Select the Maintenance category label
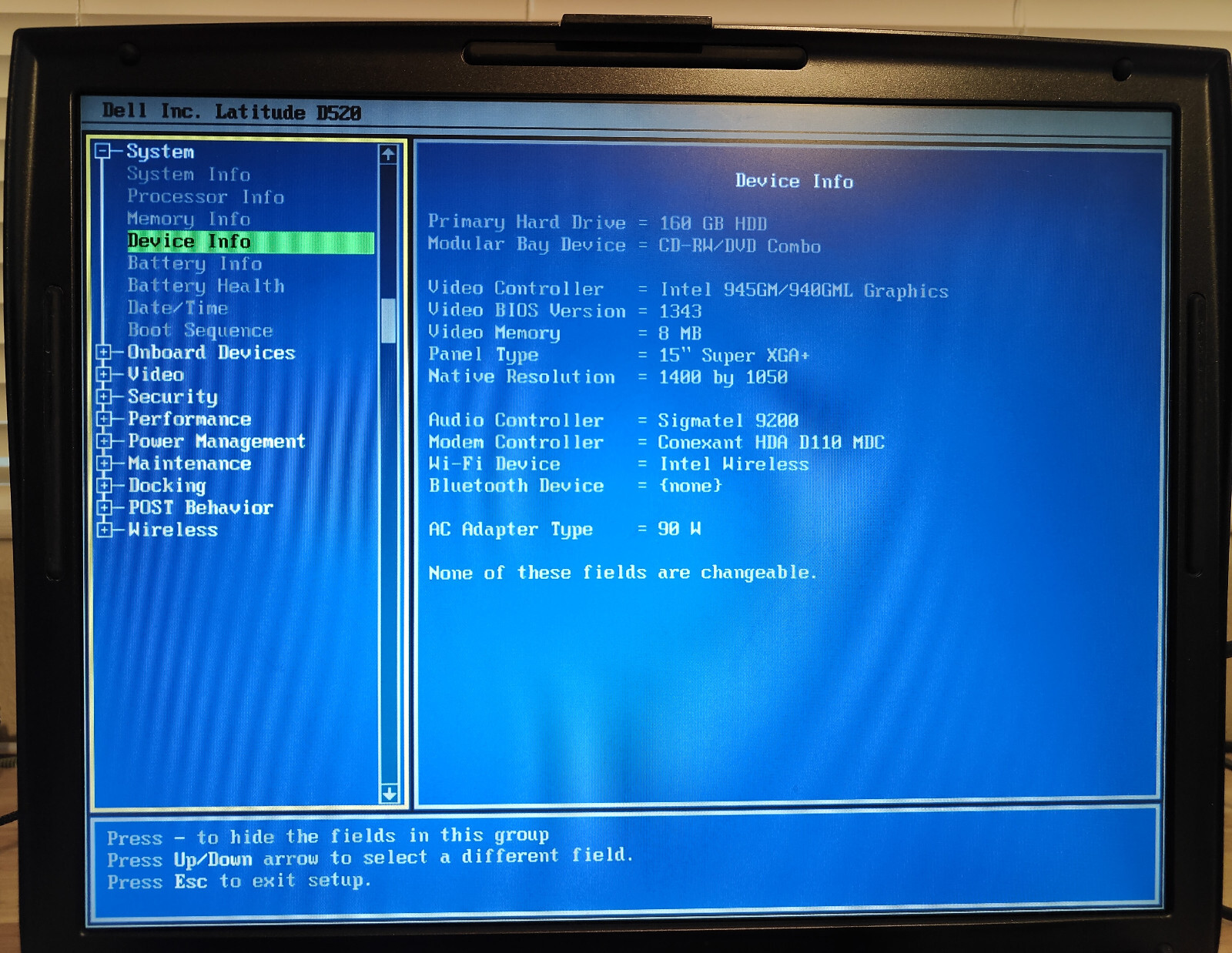The height and width of the screenshot is (953, 1232). point(189,463)
